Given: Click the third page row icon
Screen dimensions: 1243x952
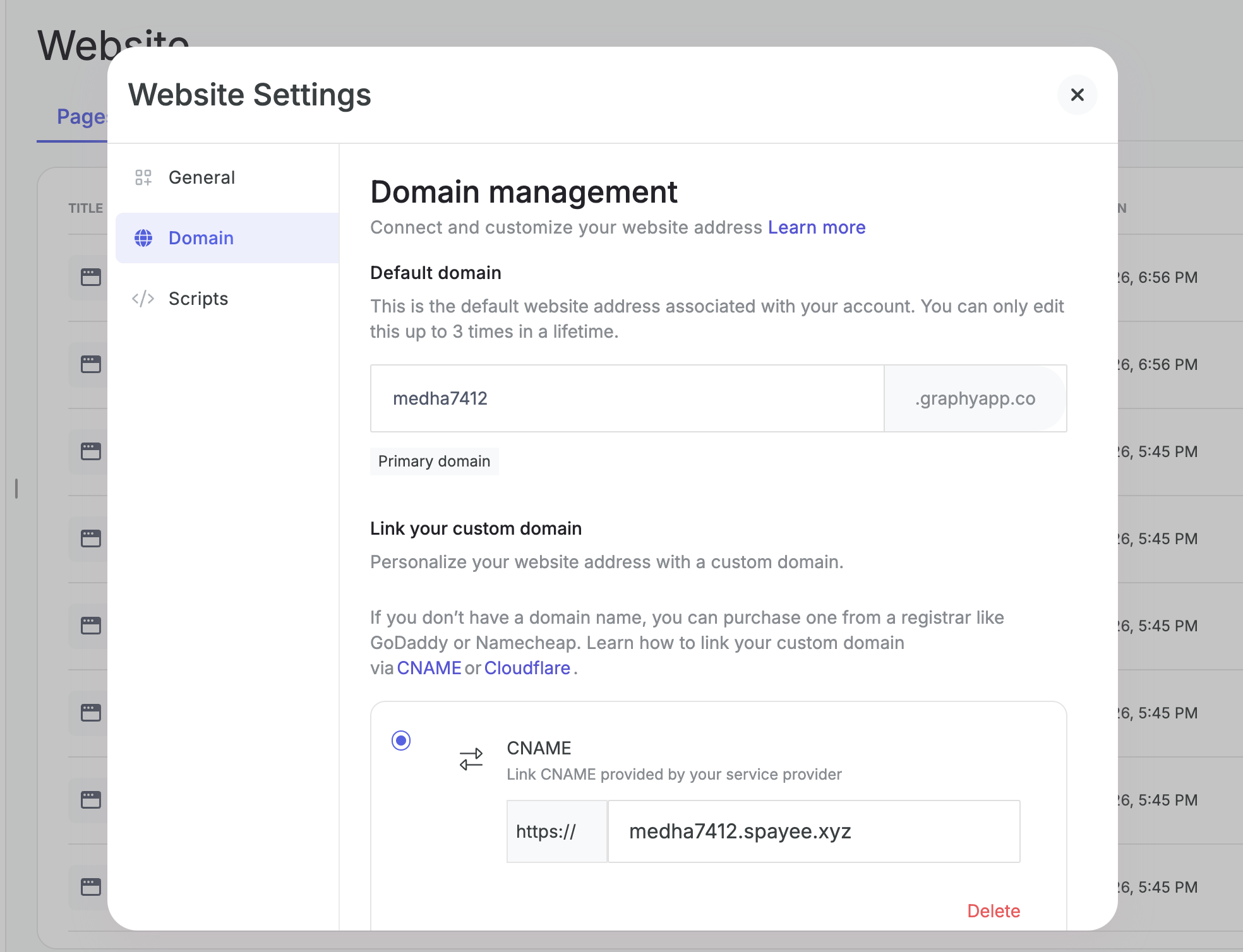Looking at the screenshot, I should 91,451.
